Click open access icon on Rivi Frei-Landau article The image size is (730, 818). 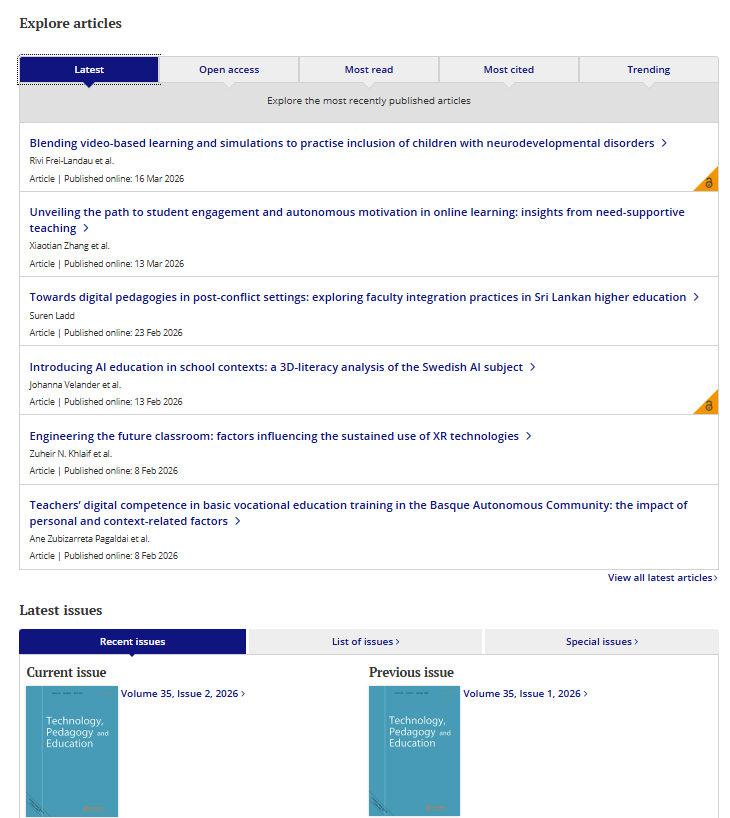coord(709,183)
